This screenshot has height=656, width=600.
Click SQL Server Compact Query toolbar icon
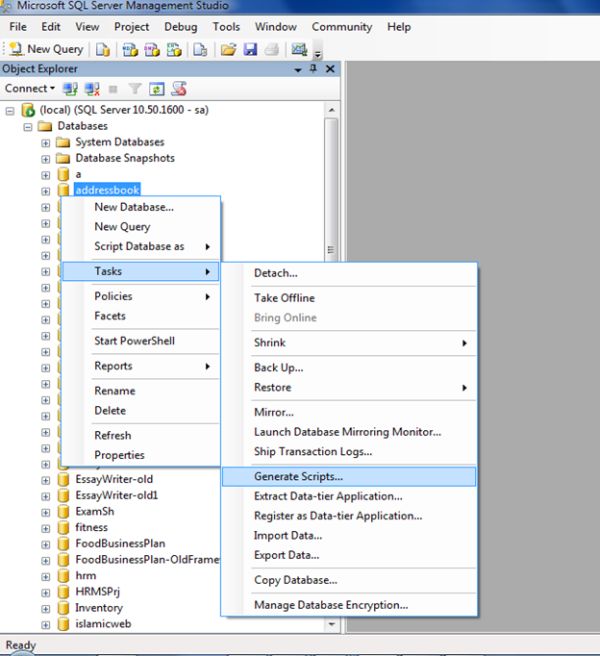point(200,49)
